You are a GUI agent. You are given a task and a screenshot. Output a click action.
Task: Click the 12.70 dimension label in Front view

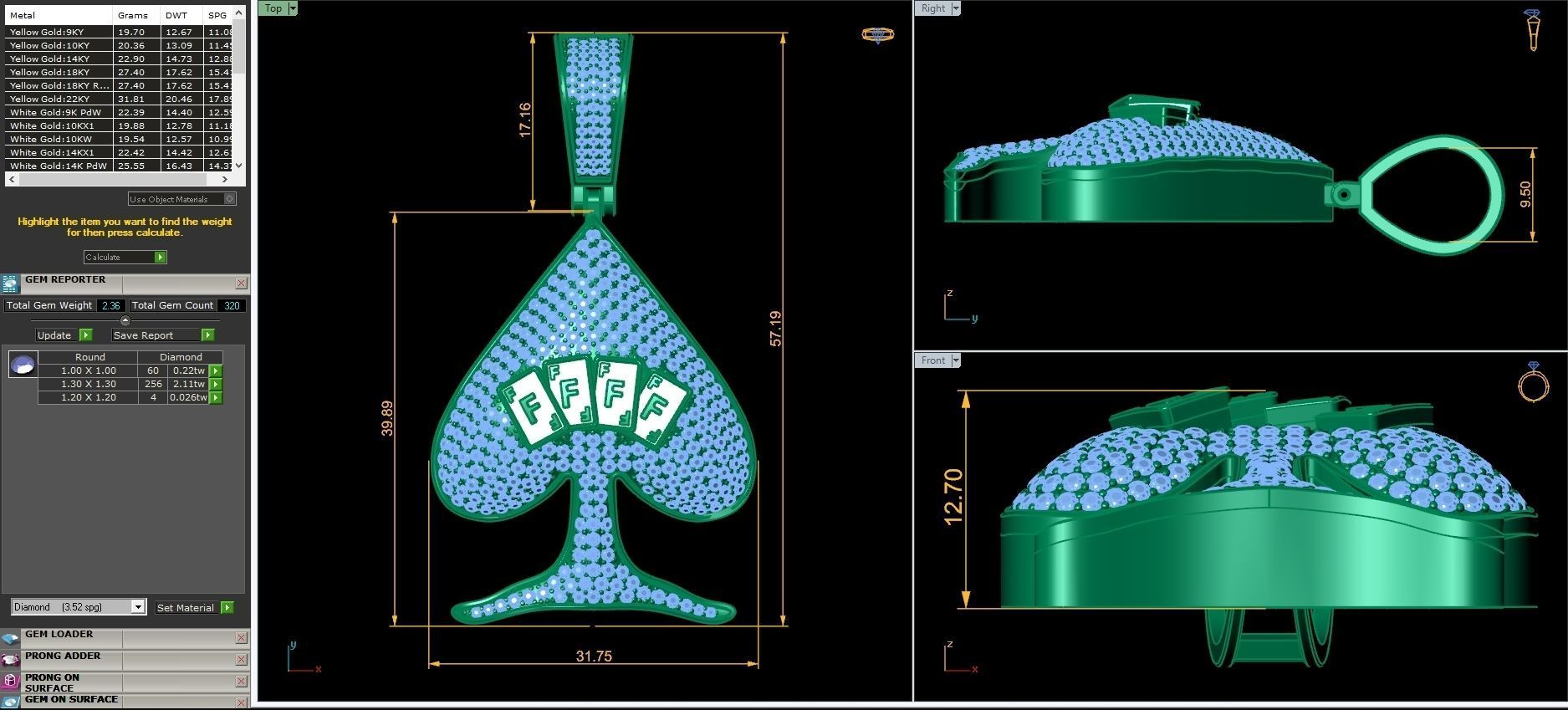pyautogui.click(x=953, y=497)
